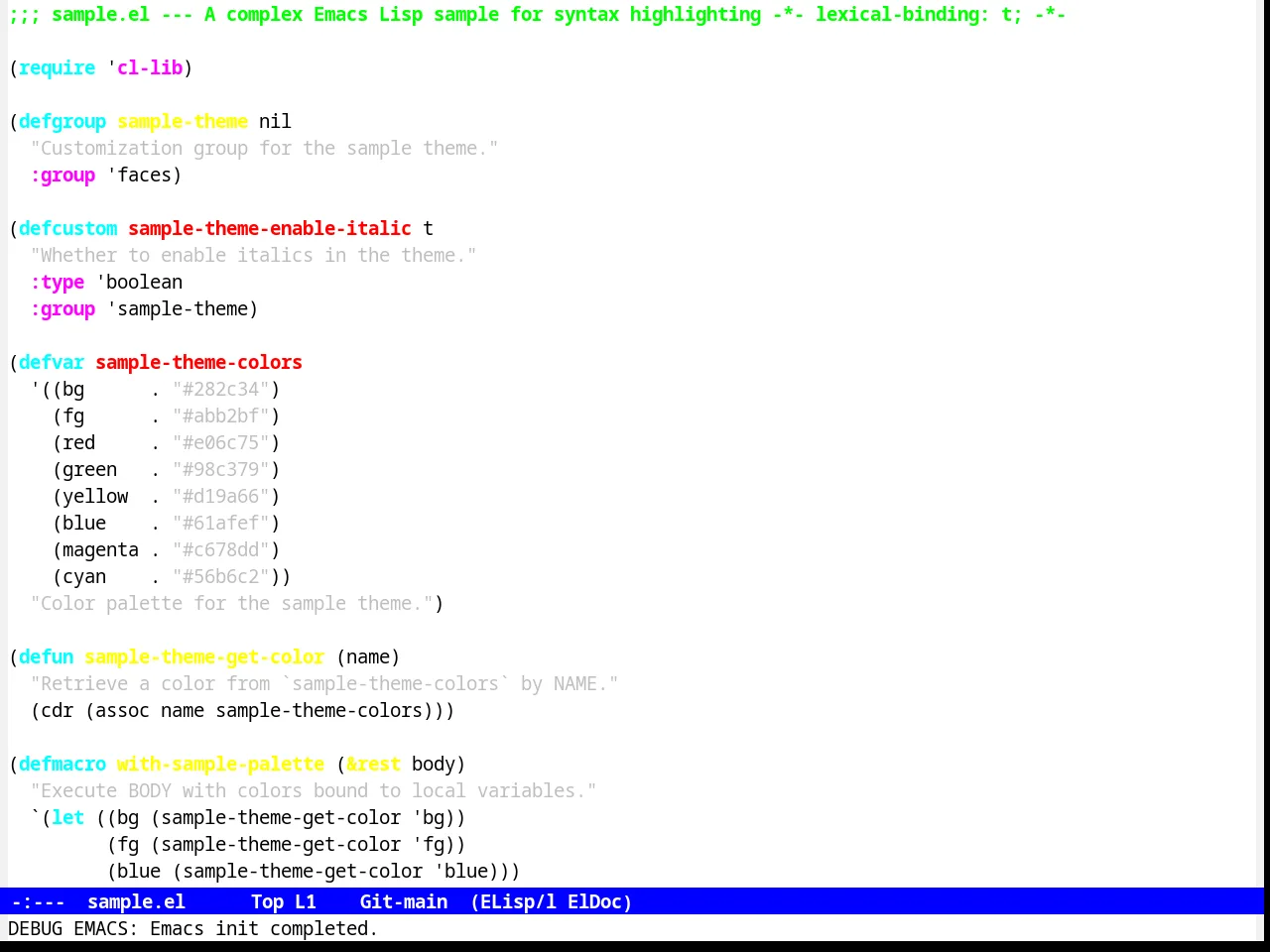Click ElDoc minor mode in mode line

tap(595, 901)
